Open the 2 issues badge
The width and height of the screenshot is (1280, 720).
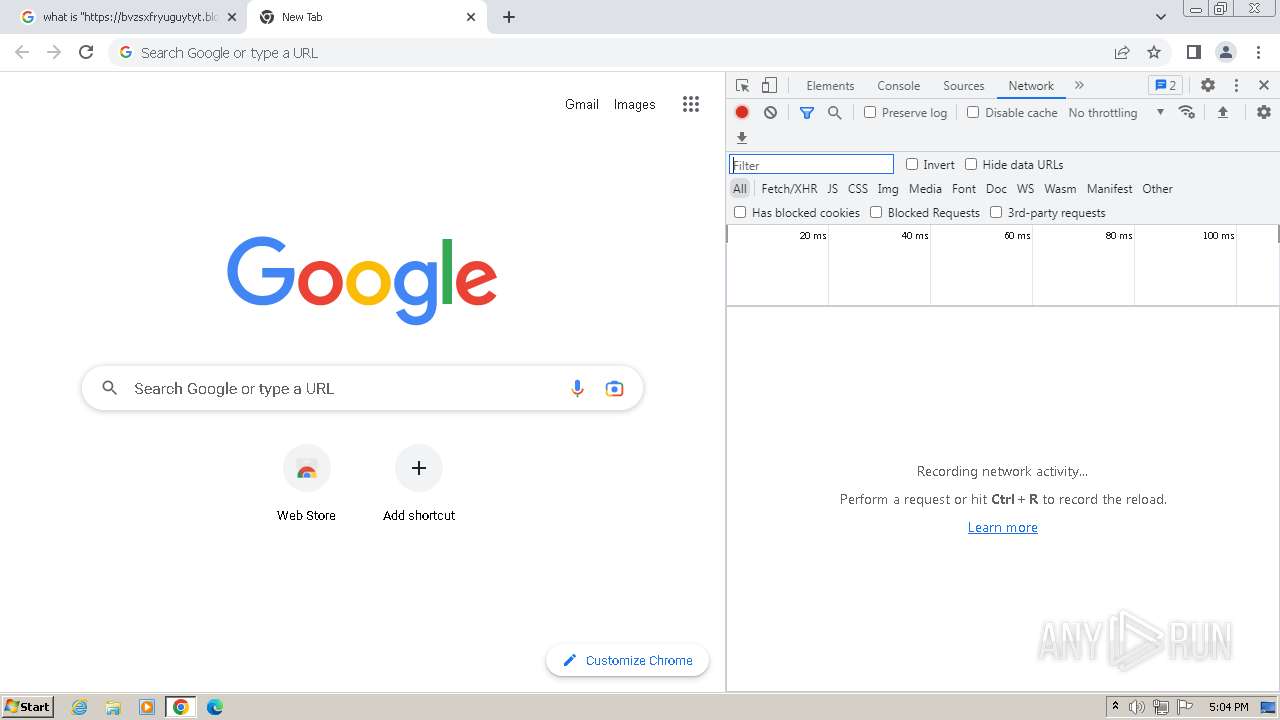(x=1165, y=86)
